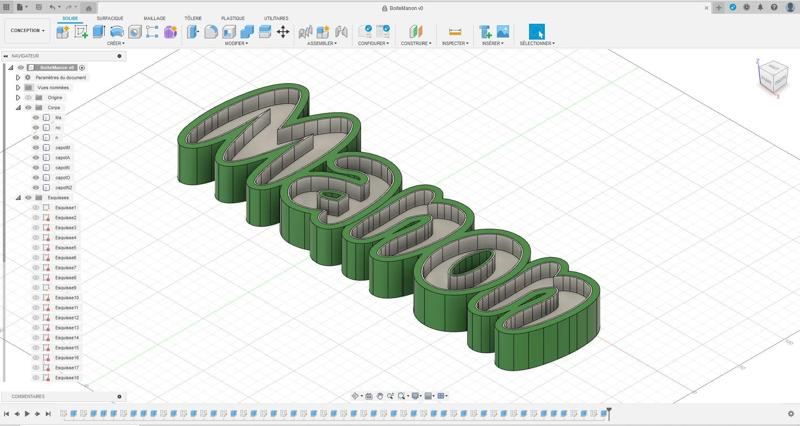Click the help question mark icon
800x426 pixels.
click(773, 7)
